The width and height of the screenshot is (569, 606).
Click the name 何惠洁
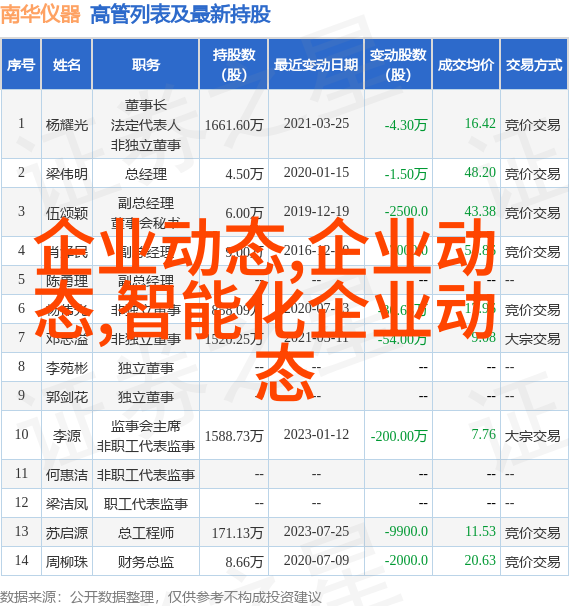pos(67,475)
